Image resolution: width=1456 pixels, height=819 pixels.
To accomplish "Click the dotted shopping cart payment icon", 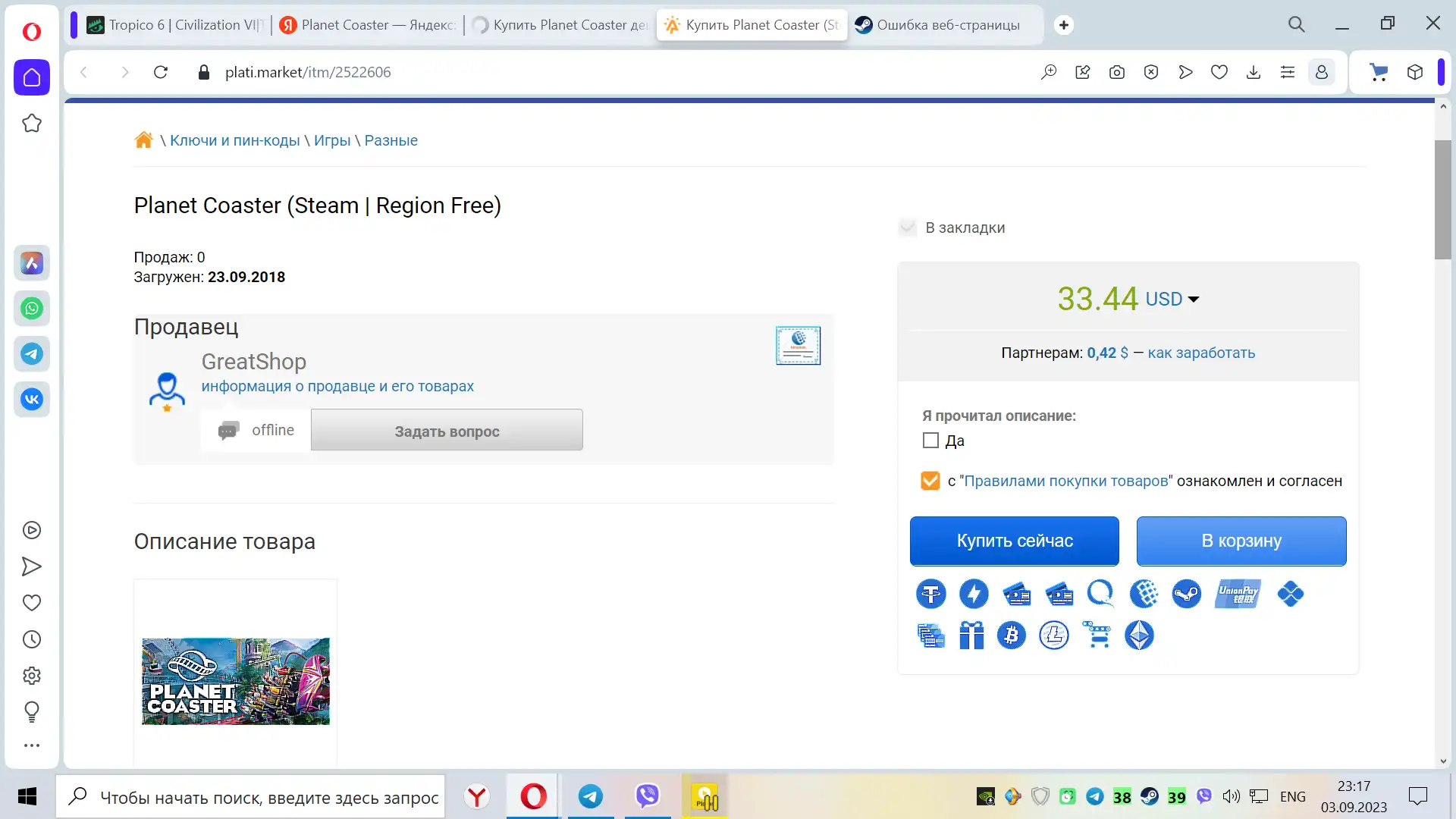I will (1097, 635).
